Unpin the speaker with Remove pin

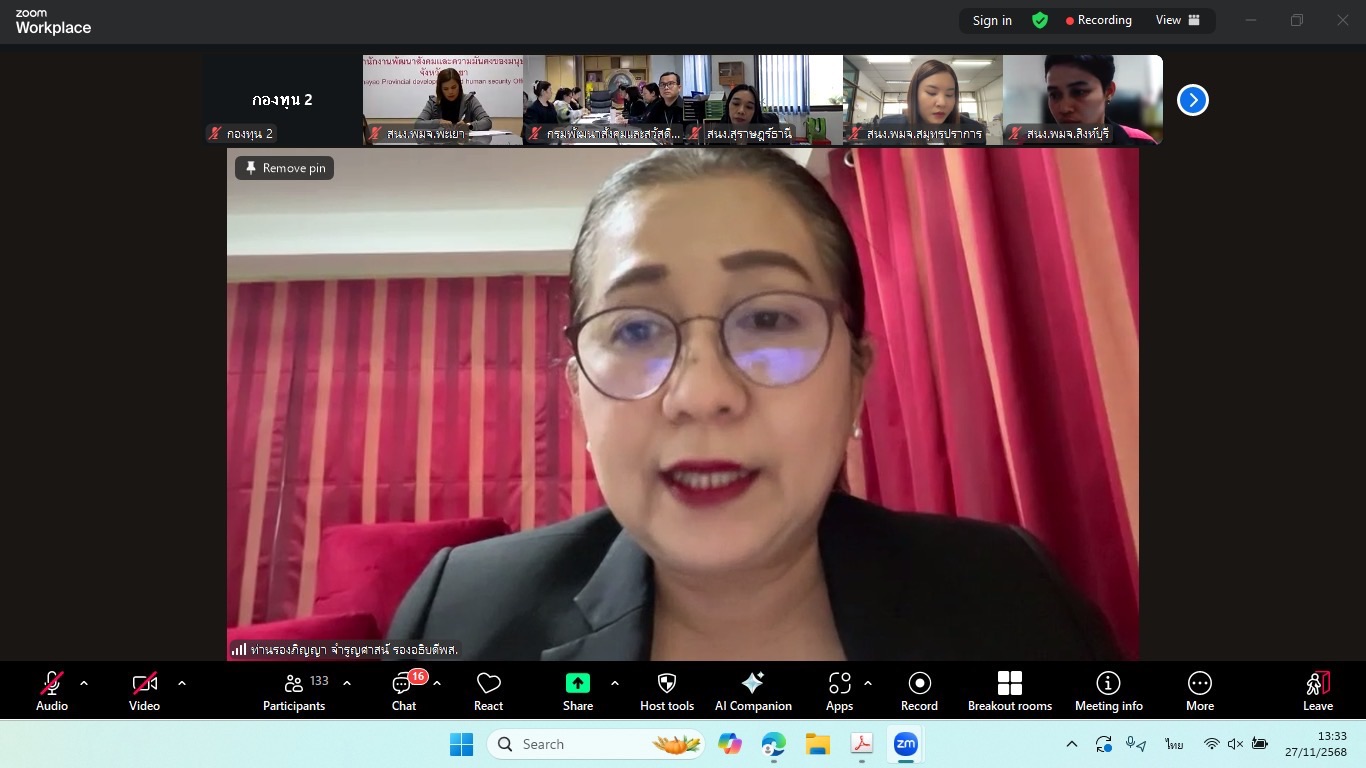[284, 168]
